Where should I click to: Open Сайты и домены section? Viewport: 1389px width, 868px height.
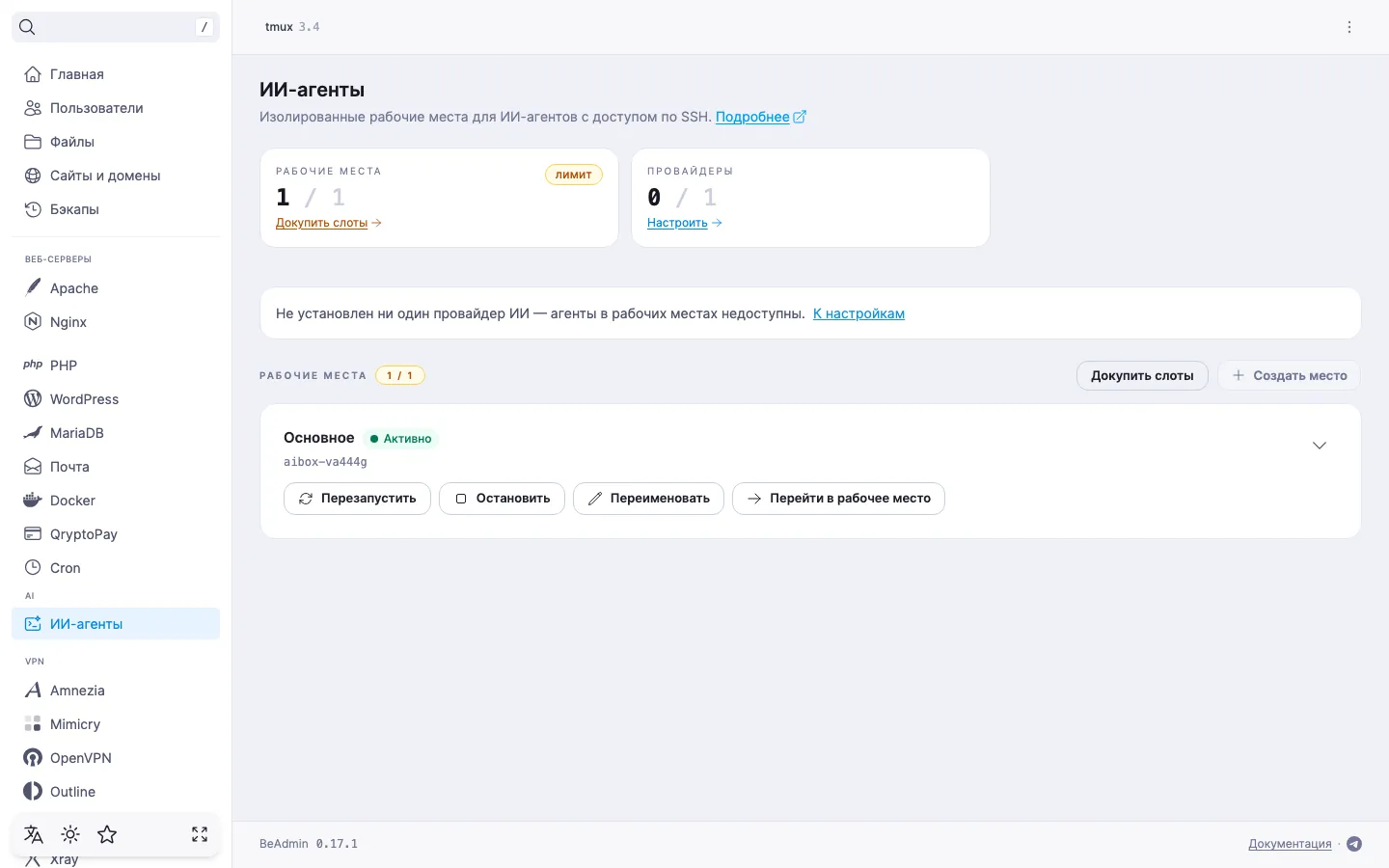pyautogui.click(x=116, y=176)
